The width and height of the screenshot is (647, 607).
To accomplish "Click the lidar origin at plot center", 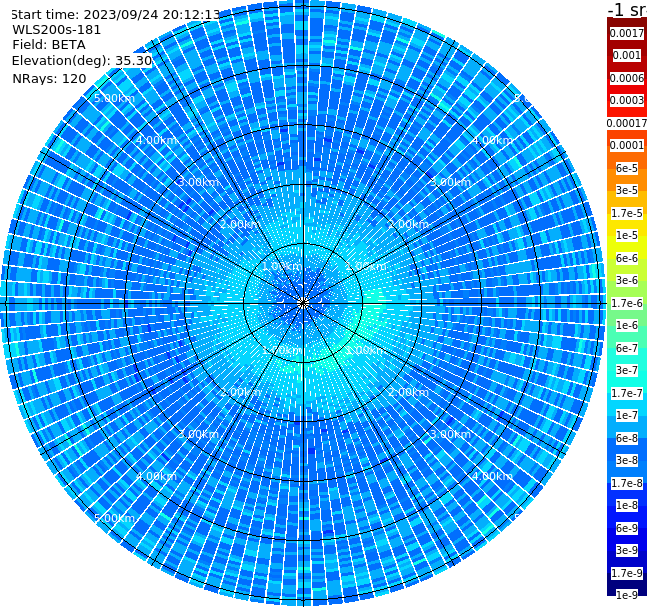I will pos(303,304).
